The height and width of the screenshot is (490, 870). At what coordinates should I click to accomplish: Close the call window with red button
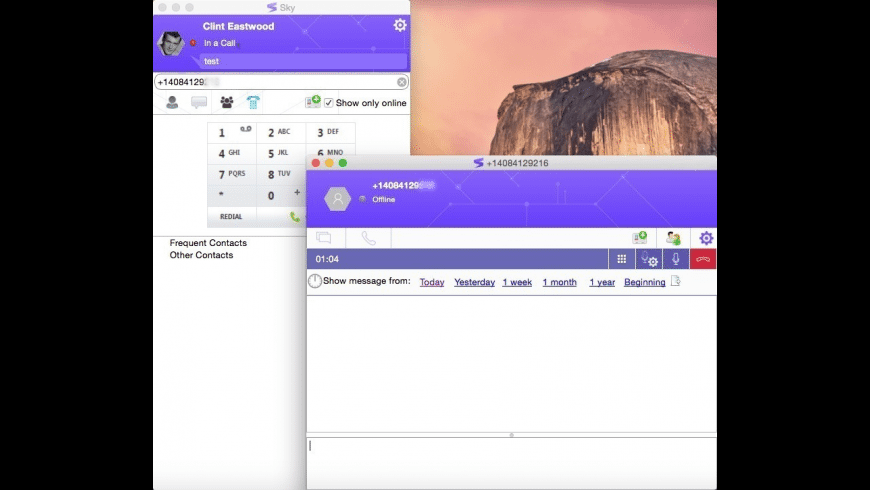pyautogui.click(x=316, y=163)
